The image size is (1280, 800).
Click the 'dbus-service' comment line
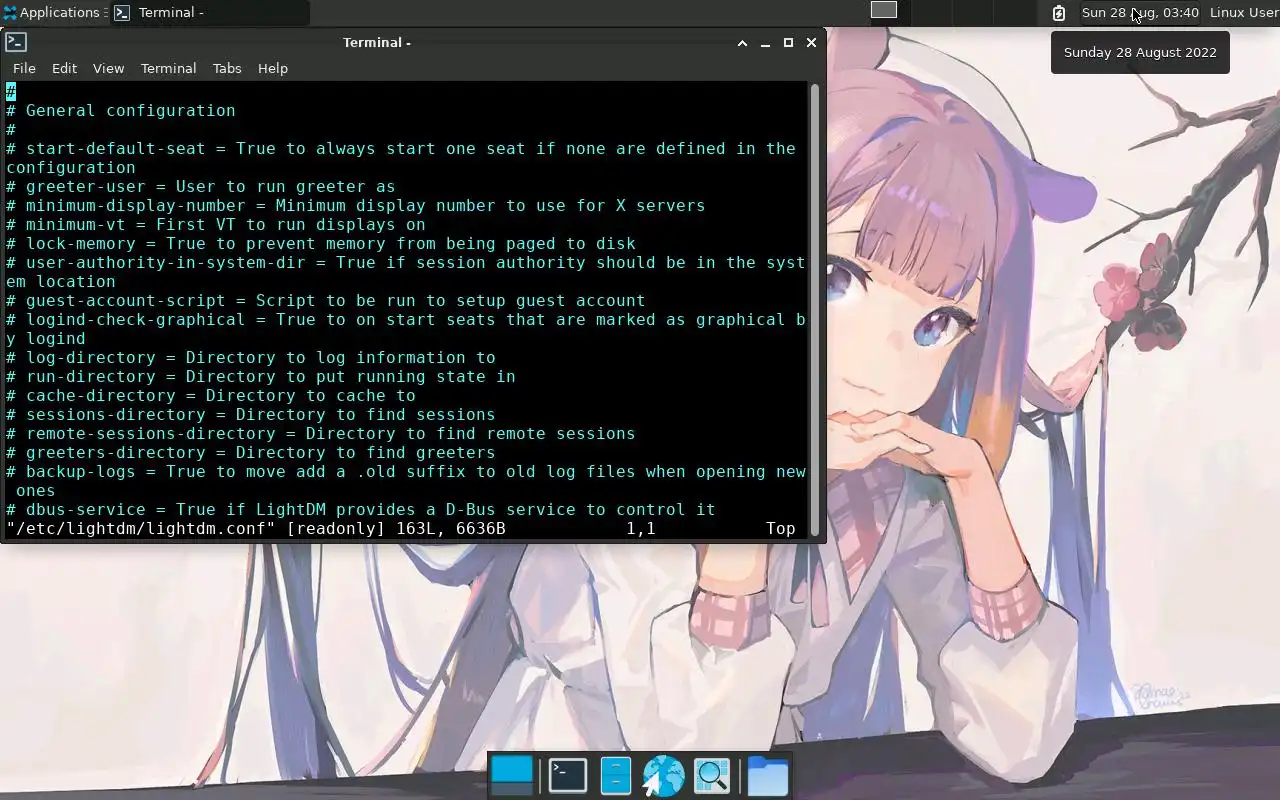click(x=361, y=510)
